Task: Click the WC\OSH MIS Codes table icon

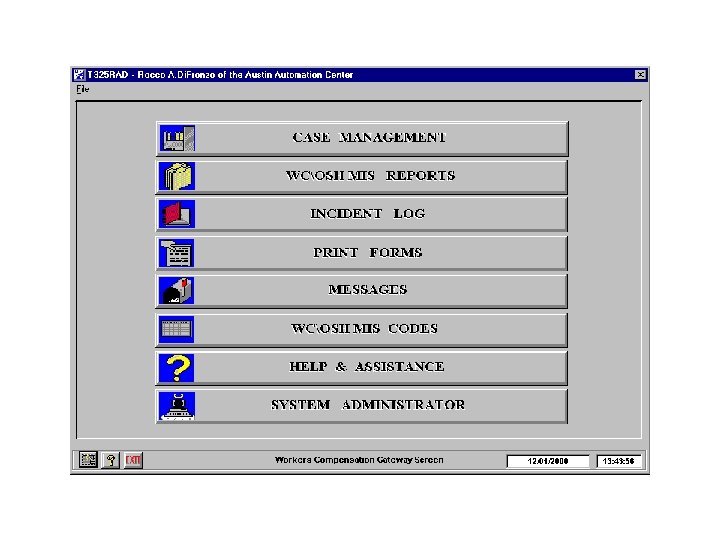Action: (x=177, y=329)
